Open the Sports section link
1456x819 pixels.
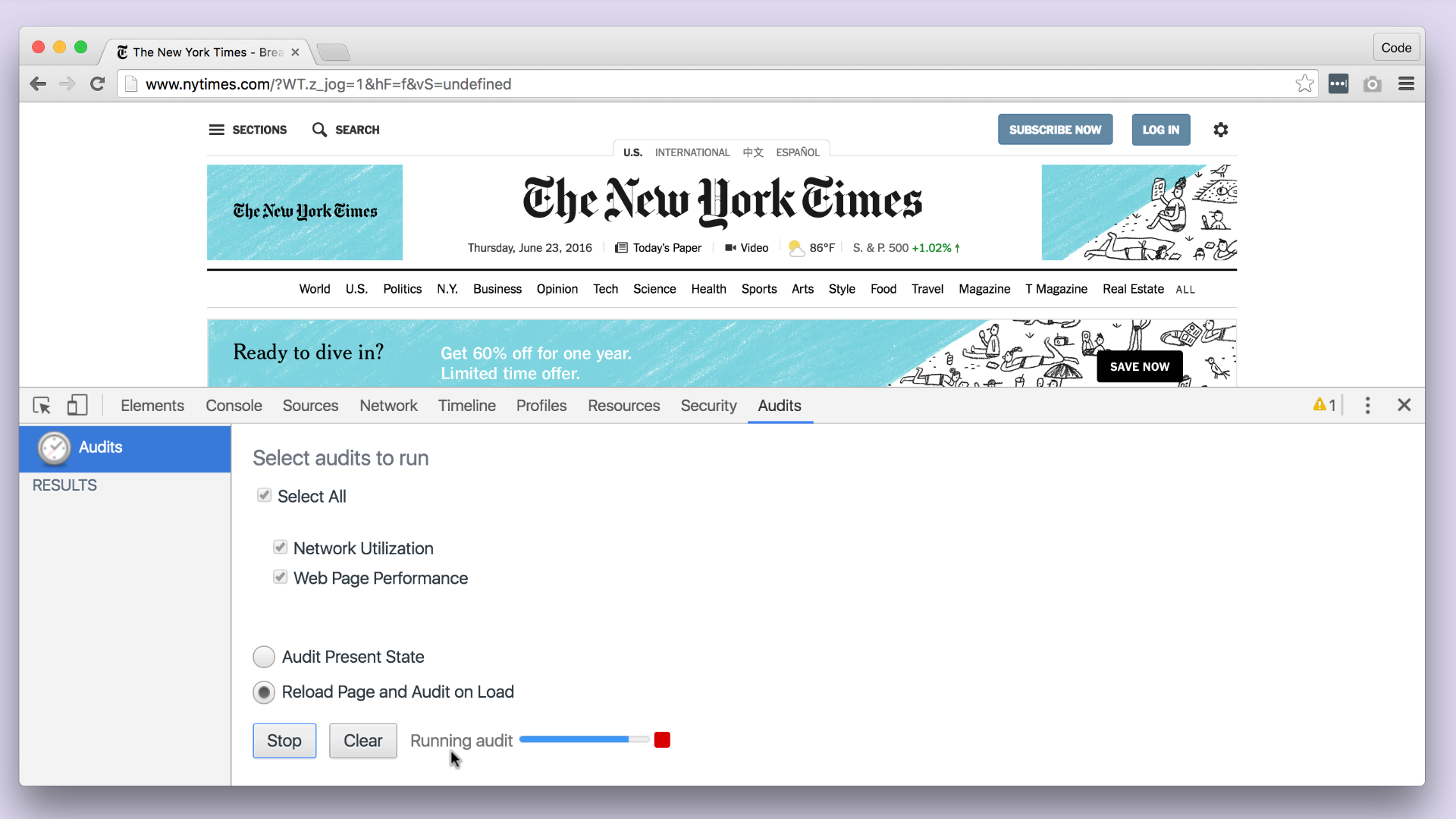pos(759,289)
